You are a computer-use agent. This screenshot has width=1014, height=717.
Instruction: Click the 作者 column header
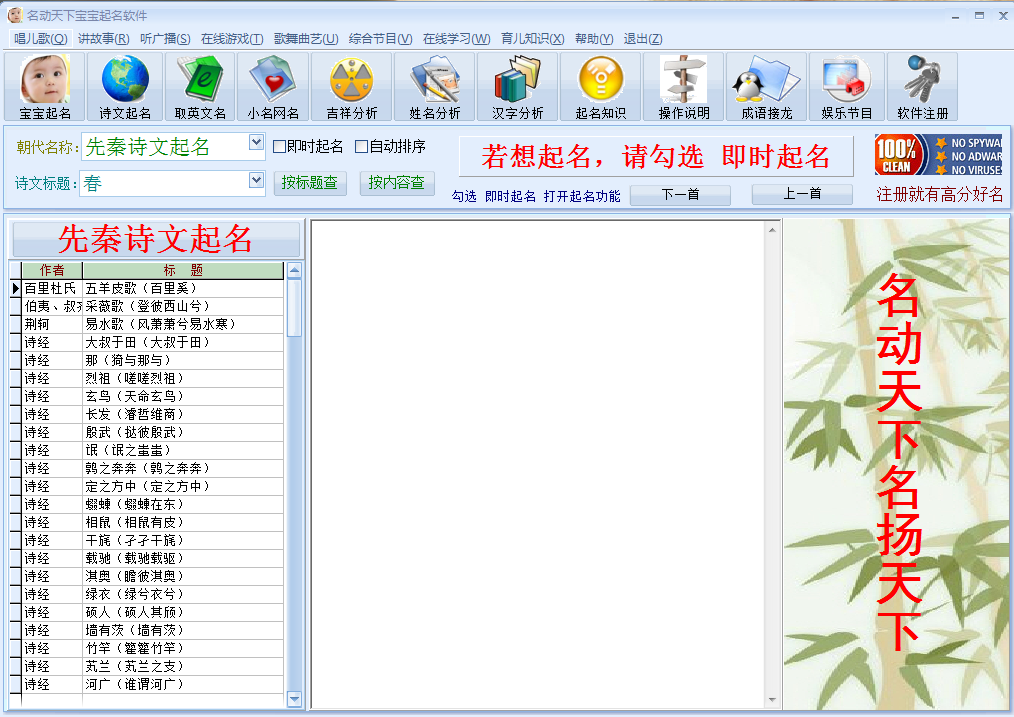(x=52, y=270)
